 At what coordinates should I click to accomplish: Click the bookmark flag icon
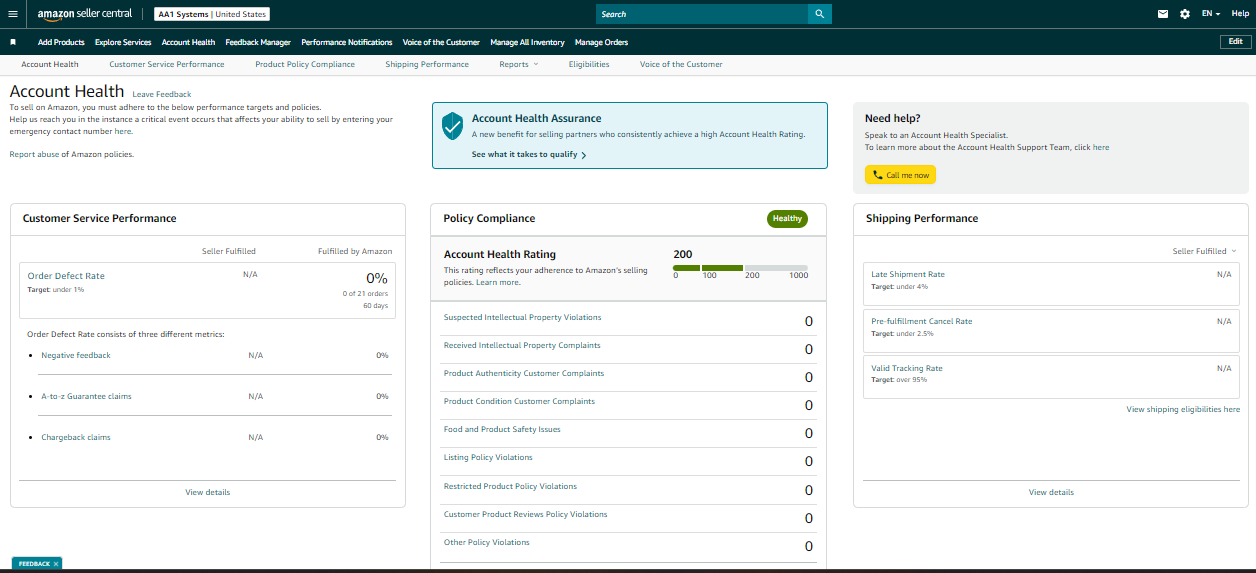(x=13, y=42)
